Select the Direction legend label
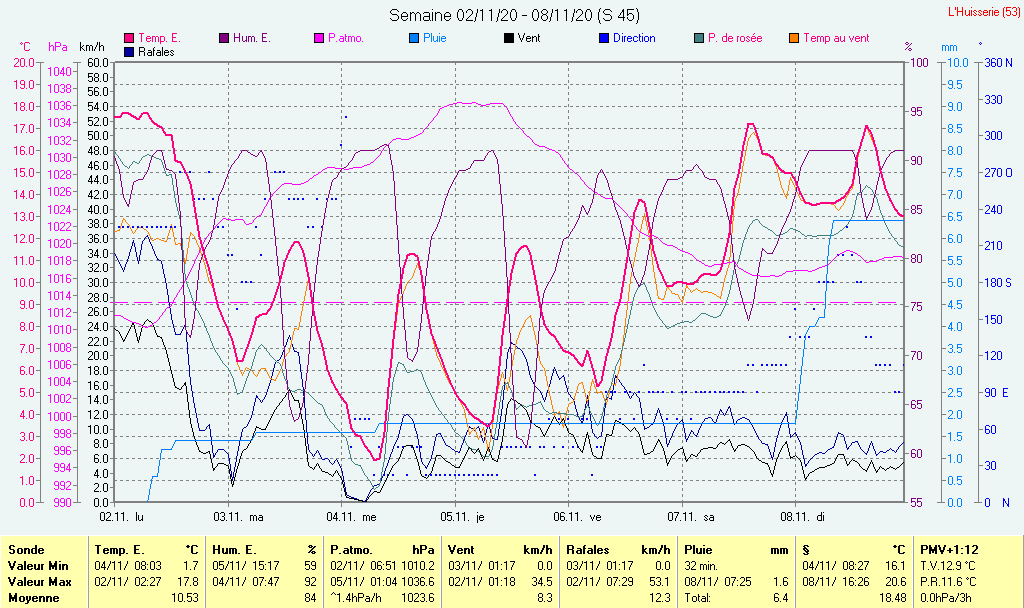Viewport: 1024px width, 608px height. pyautogui.click(x=634, y=39)
